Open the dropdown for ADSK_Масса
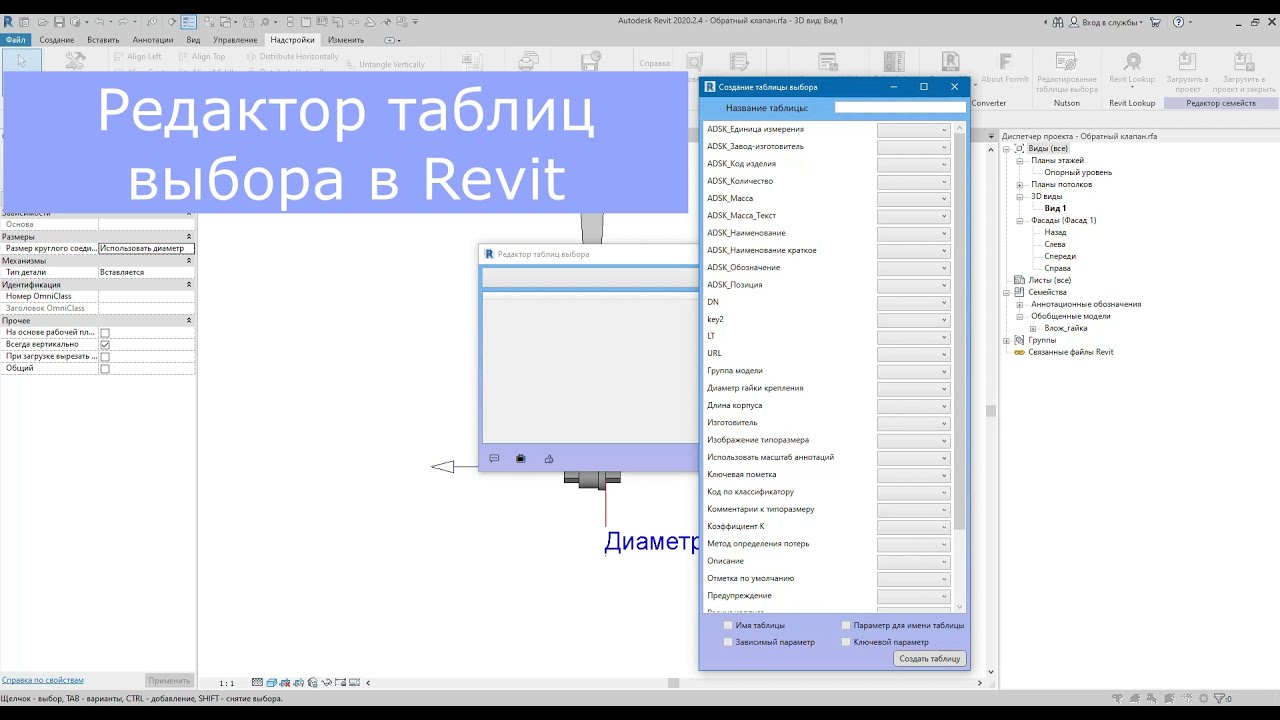 pos(913,199)
